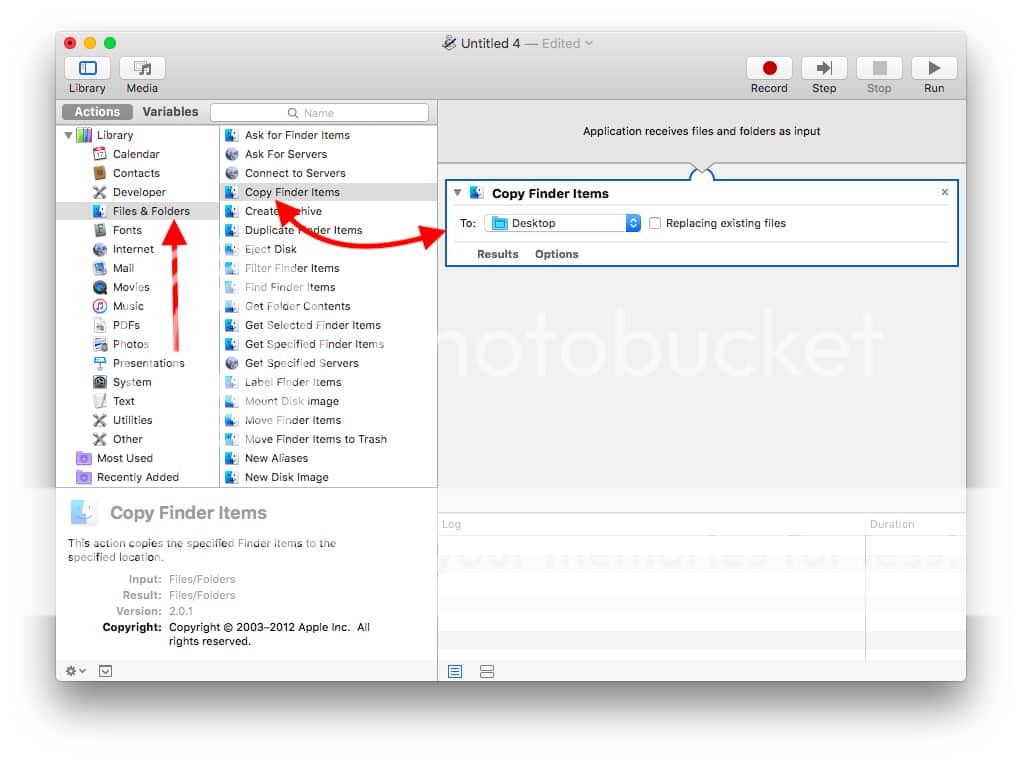Image resolution: width=1022 pixels, height=761 pixels.
Task: Select the Fonts category icon
Action: click(100, 230)
